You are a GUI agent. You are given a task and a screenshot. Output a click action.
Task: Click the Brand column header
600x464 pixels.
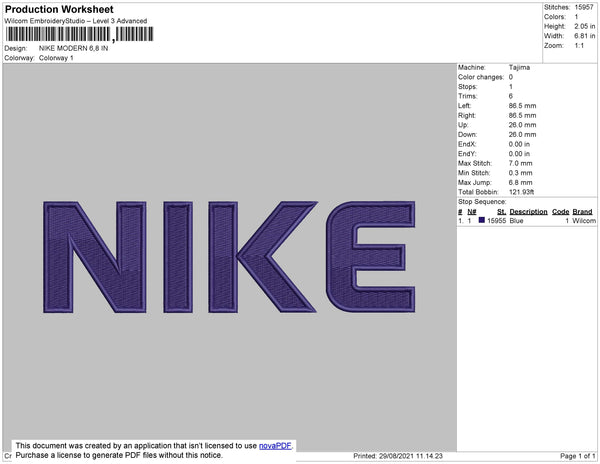coord(583,212)
